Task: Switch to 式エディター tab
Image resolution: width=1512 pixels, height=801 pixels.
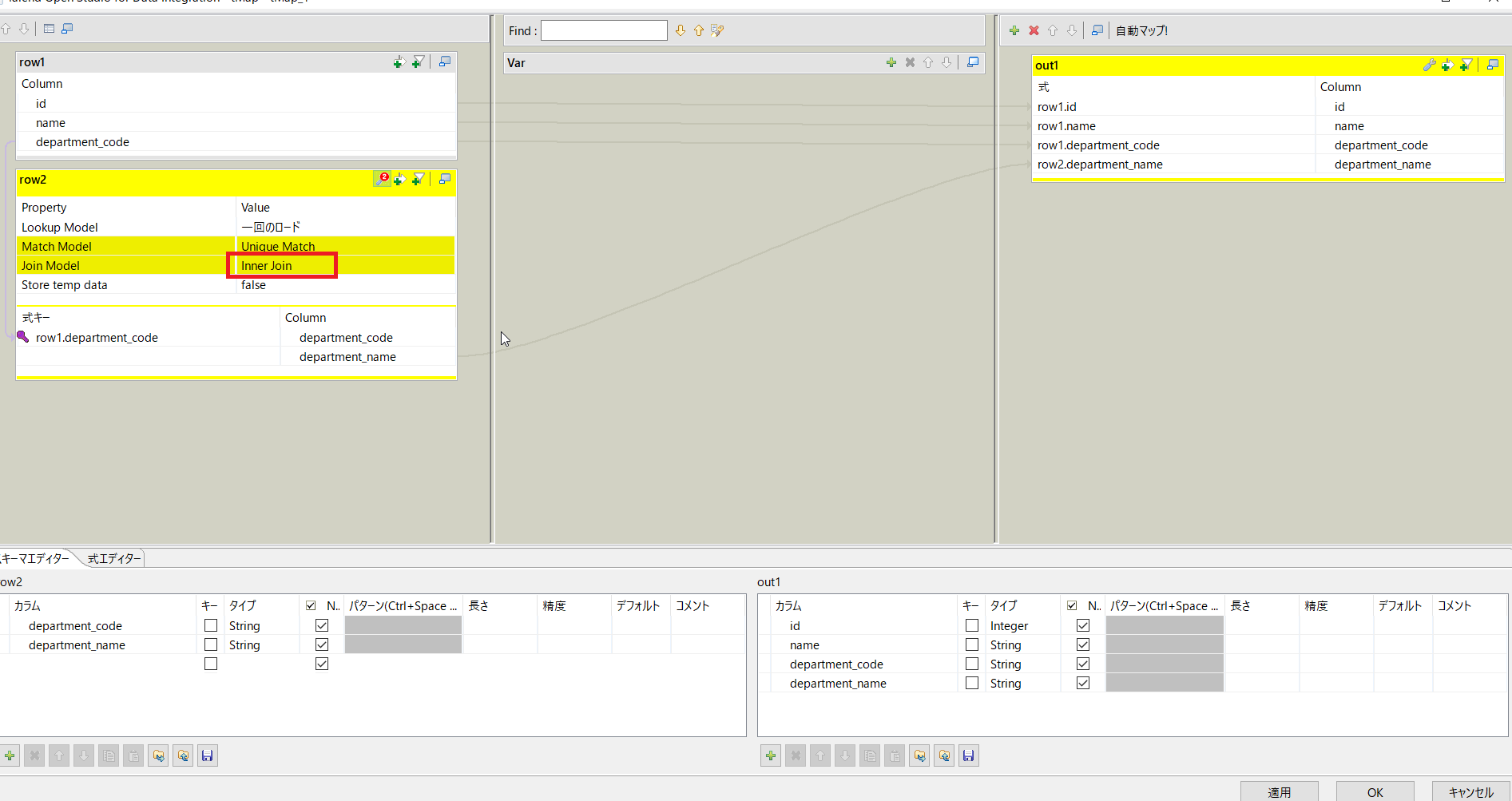Action: tap(113, 558)
